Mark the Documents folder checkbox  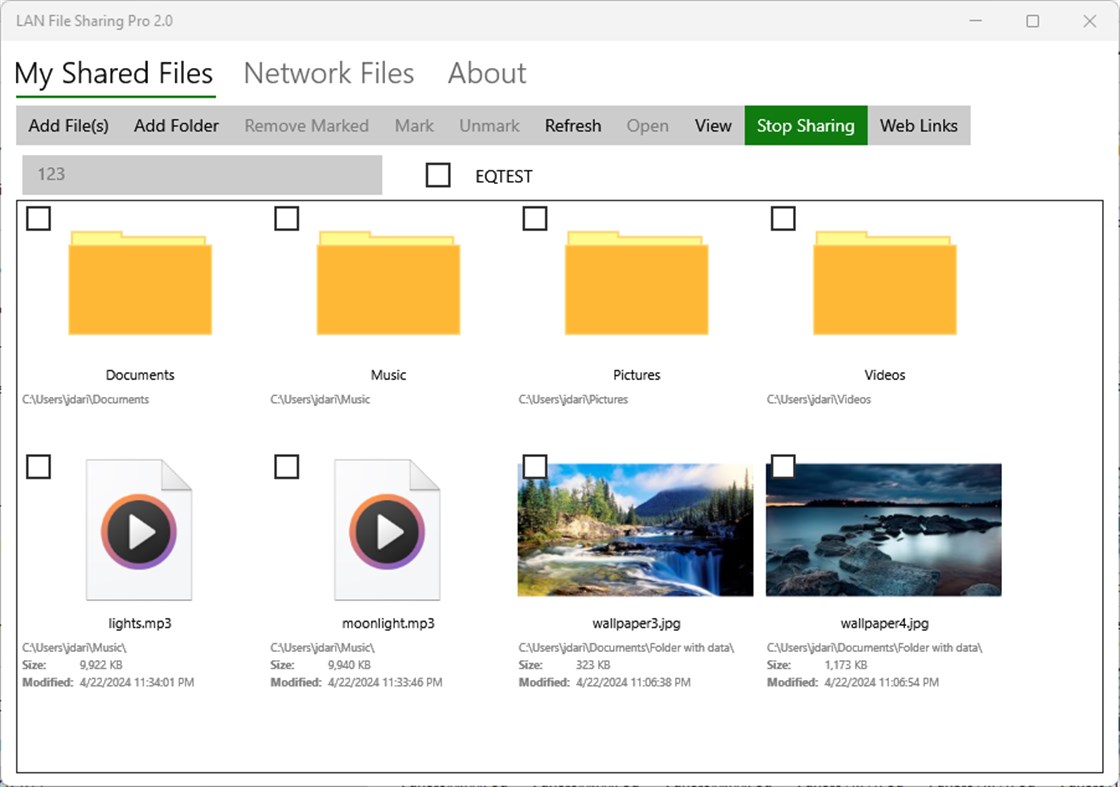pyautogui.click(x=38, y=218)
